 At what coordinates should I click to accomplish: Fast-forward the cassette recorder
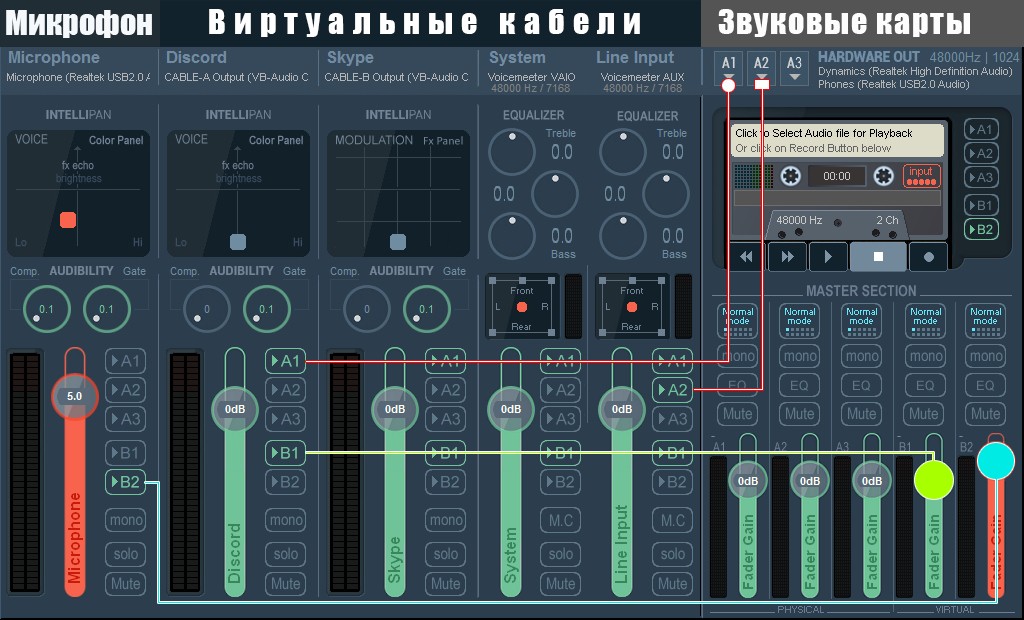787,257
